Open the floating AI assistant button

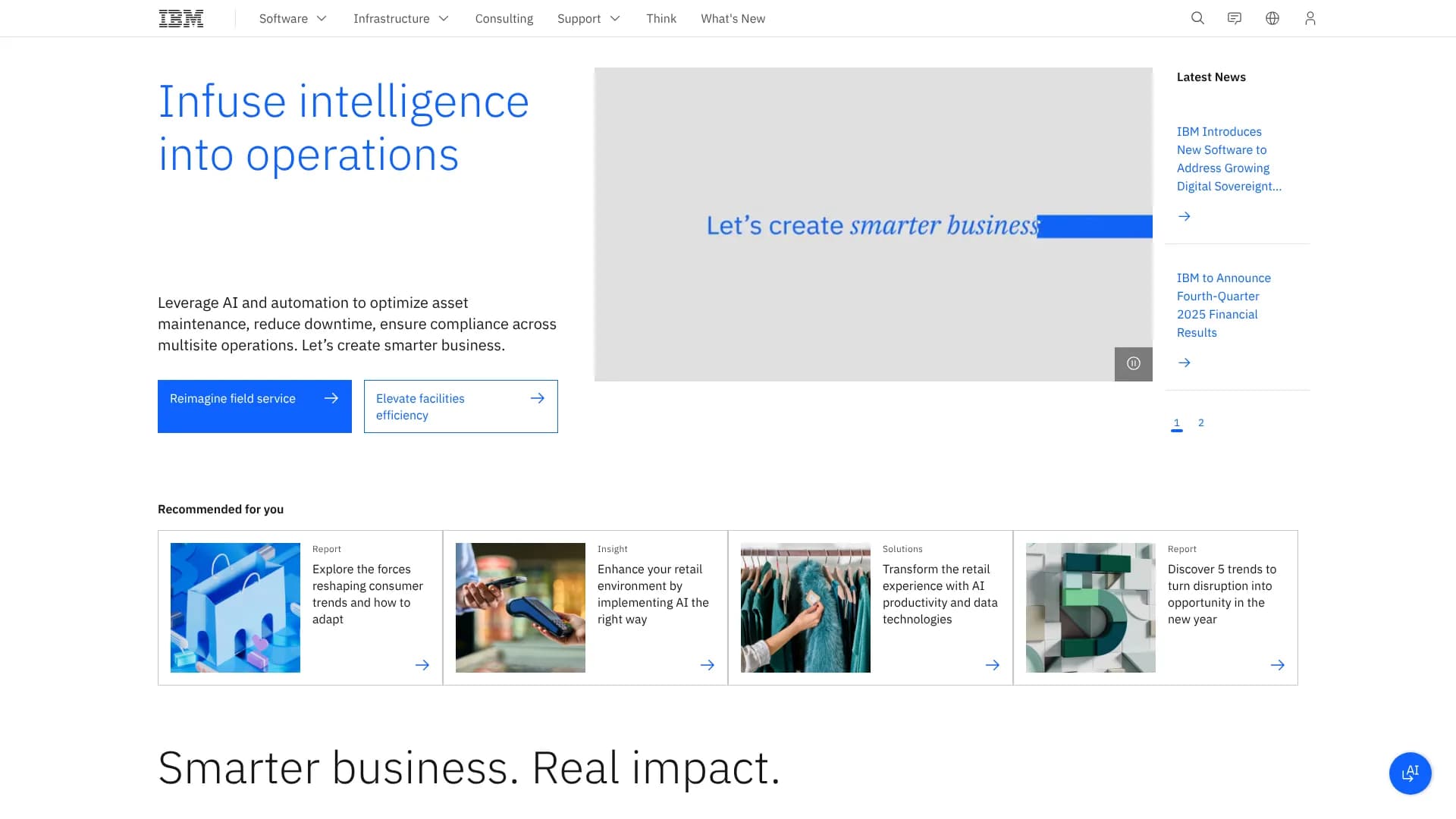pyautogui.click(x=1410, y=773)
